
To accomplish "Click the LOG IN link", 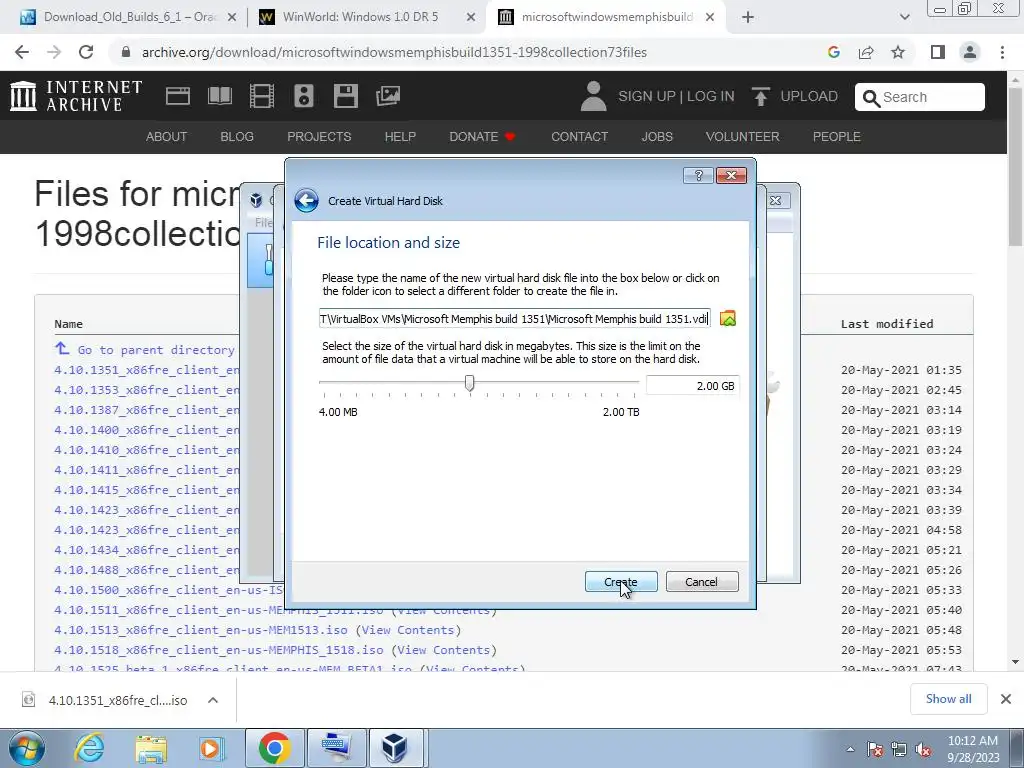I will [711, 96].
